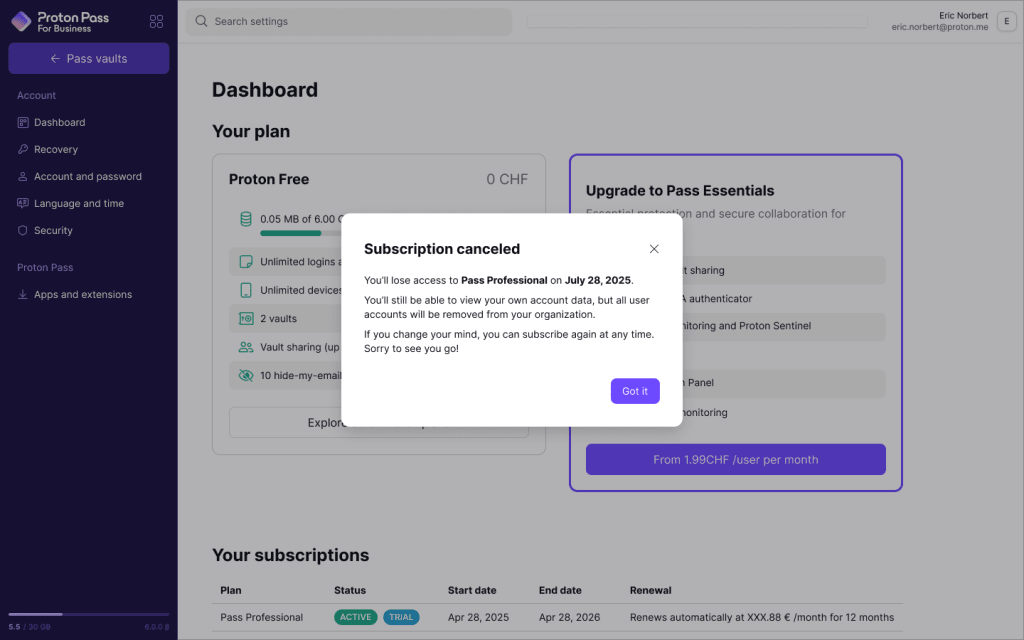Image resolution: width=1024 pixels, height=640 pixels.
Task: Click the Explore other plans button
Action: [379, 423]
